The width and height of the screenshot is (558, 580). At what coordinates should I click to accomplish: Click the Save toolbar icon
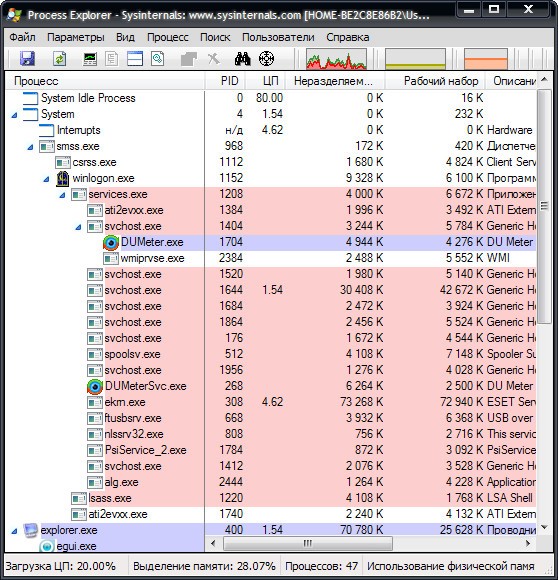click(x=27, y=58)
